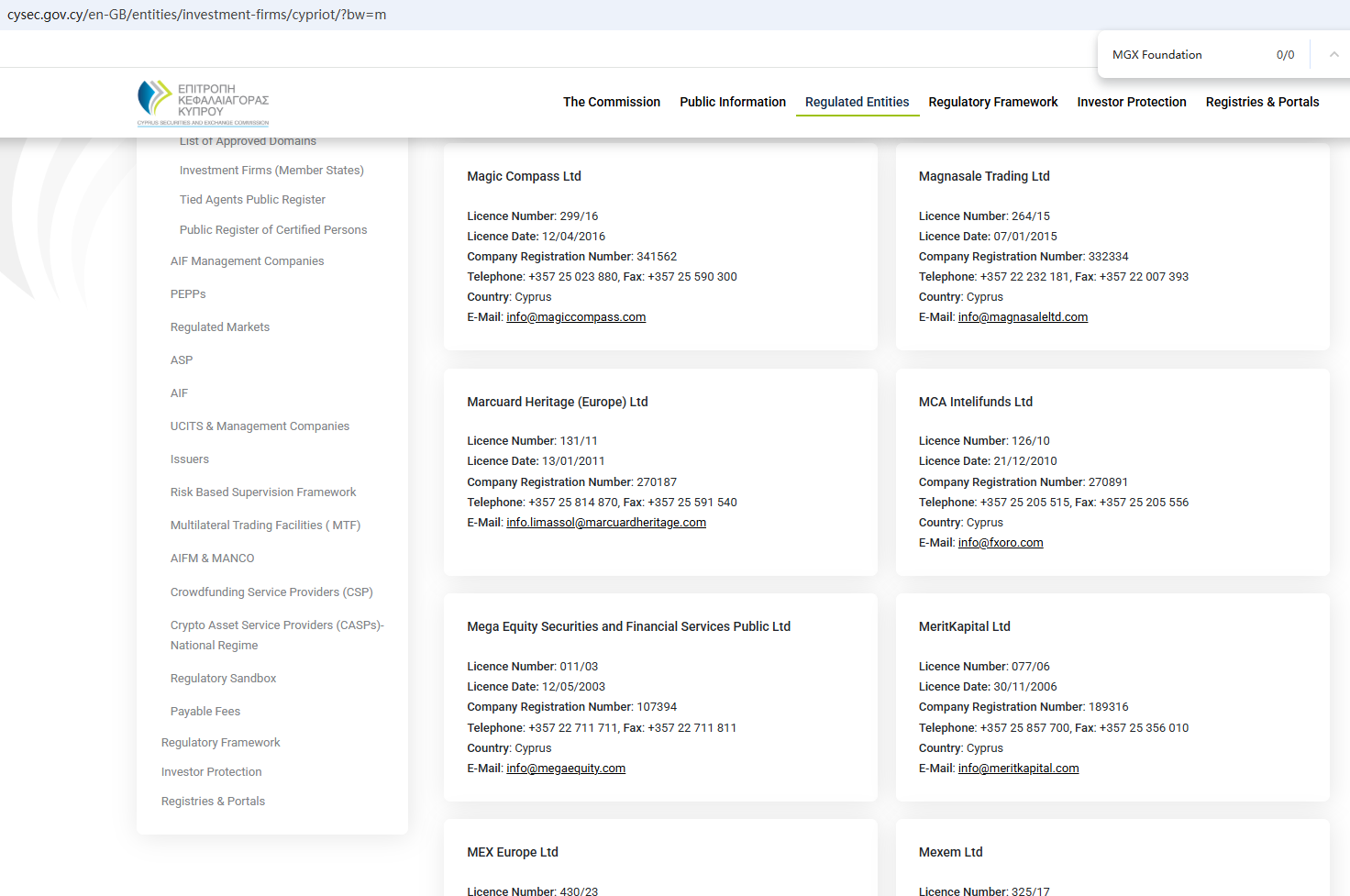This screenshot has height=896, width=1350.
Task: Open the Magic Compass email link
Action: pos(575,317)
